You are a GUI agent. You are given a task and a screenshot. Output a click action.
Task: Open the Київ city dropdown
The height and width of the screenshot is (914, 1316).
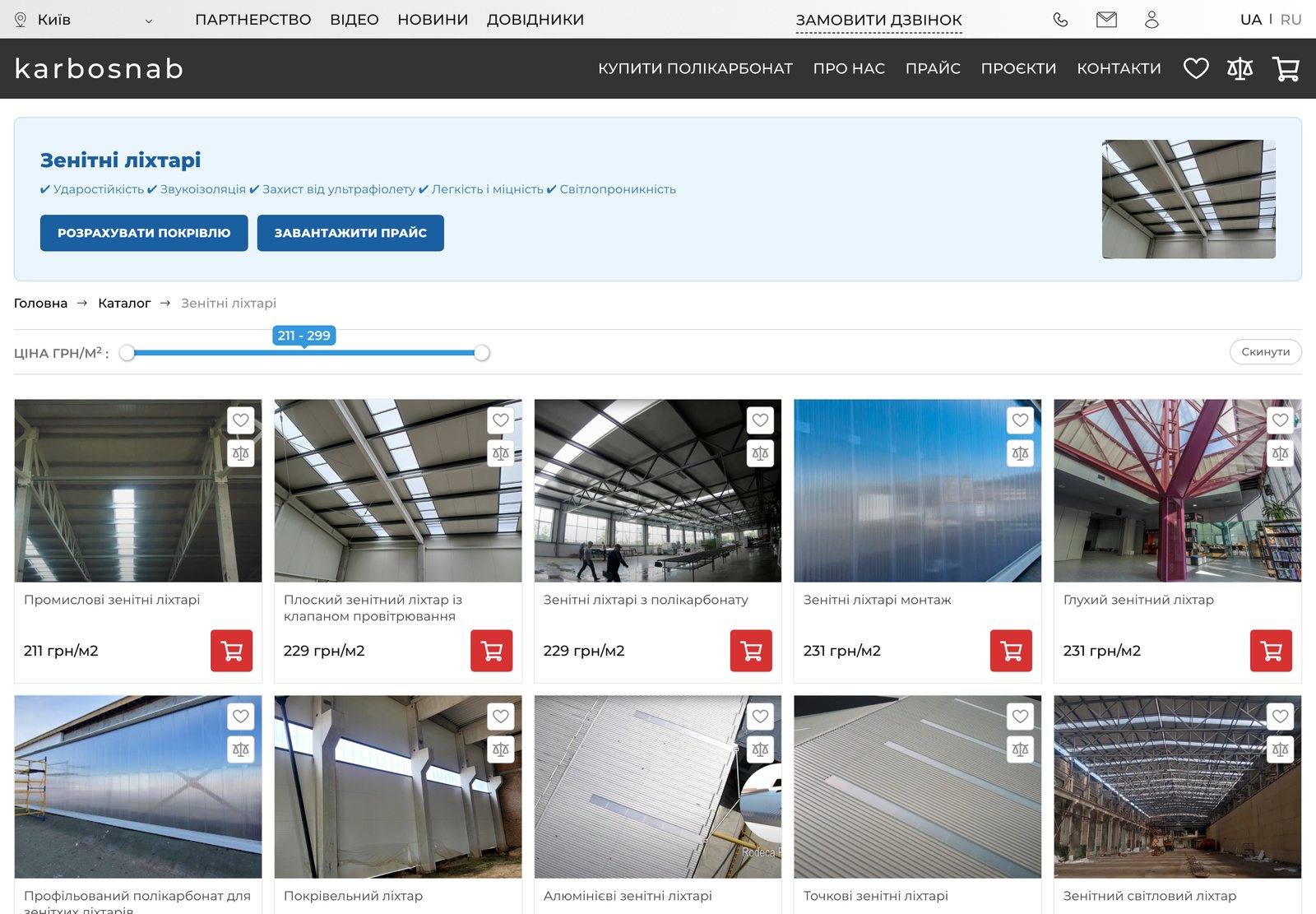point(84,20)
